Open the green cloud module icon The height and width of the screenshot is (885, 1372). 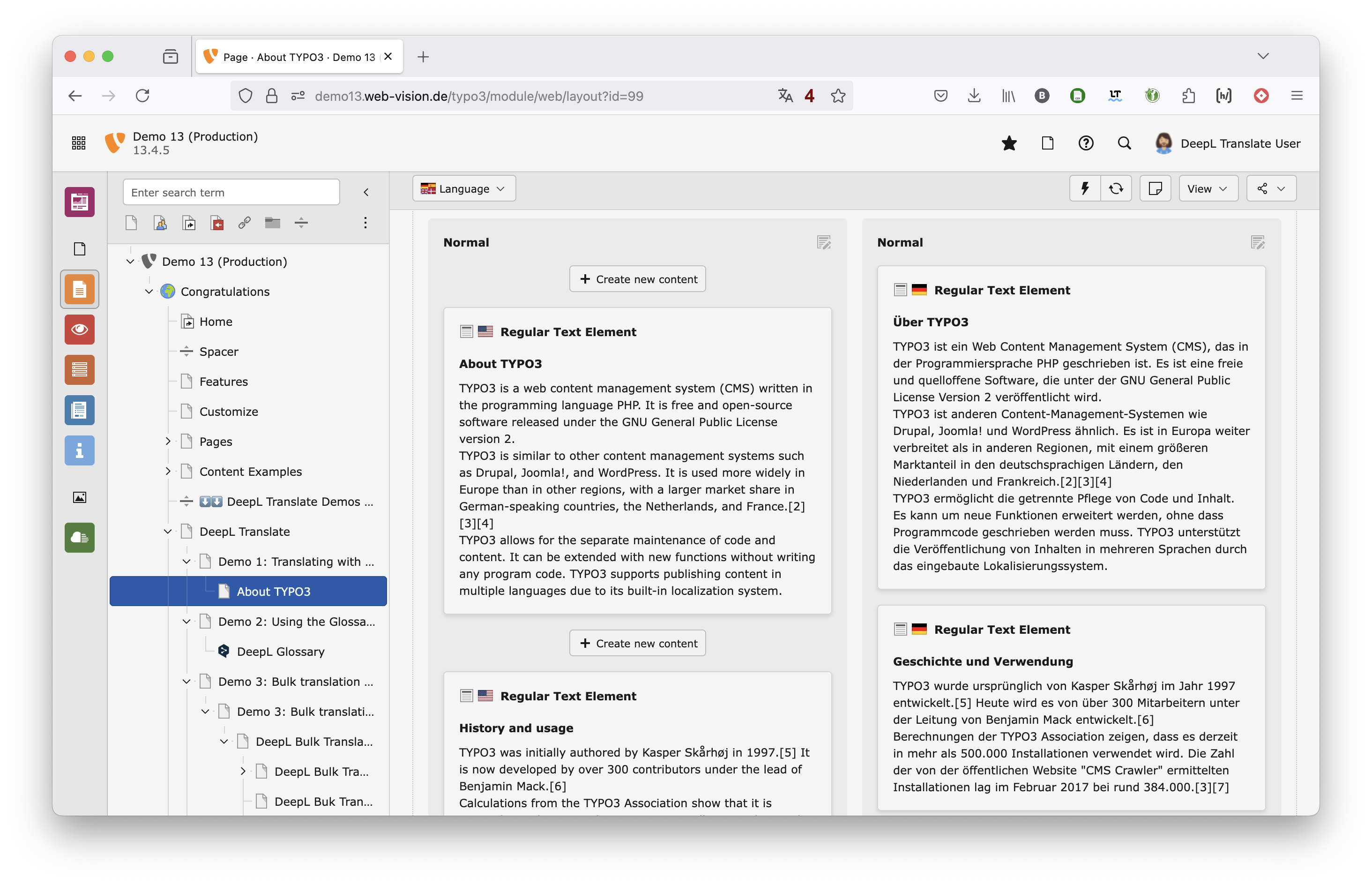click(79, 537)
